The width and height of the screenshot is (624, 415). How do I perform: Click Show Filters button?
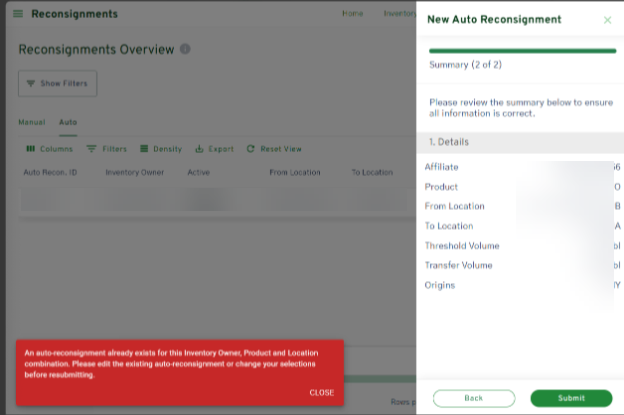coord(57,83)
